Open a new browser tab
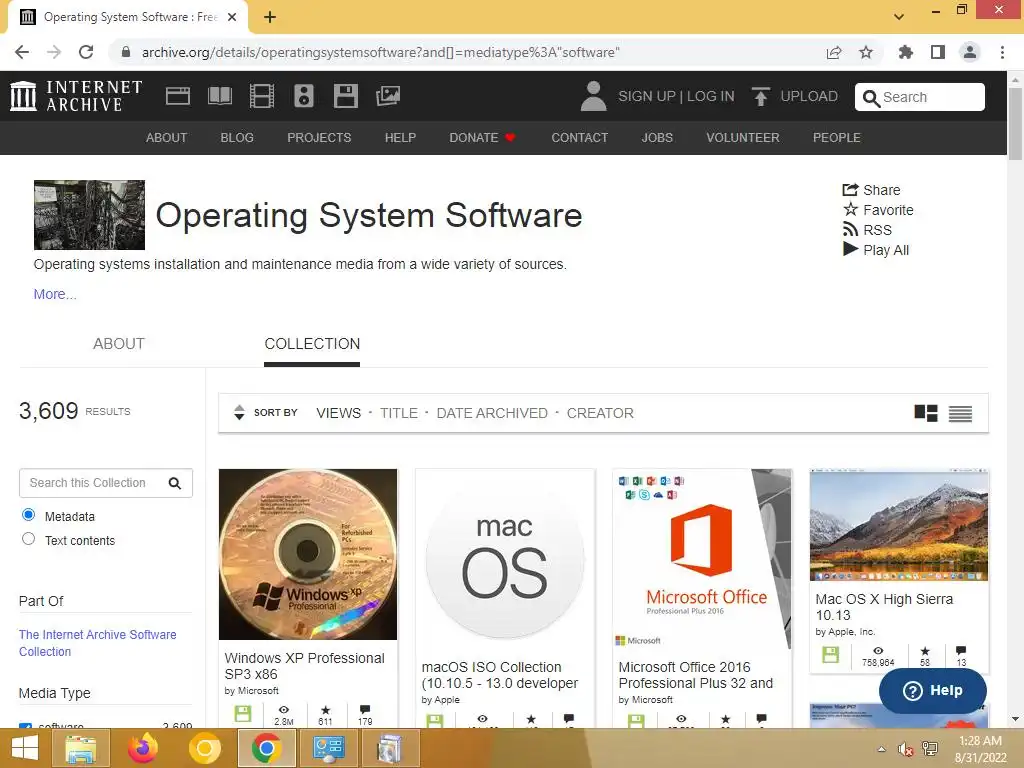 tap(270, 17)
